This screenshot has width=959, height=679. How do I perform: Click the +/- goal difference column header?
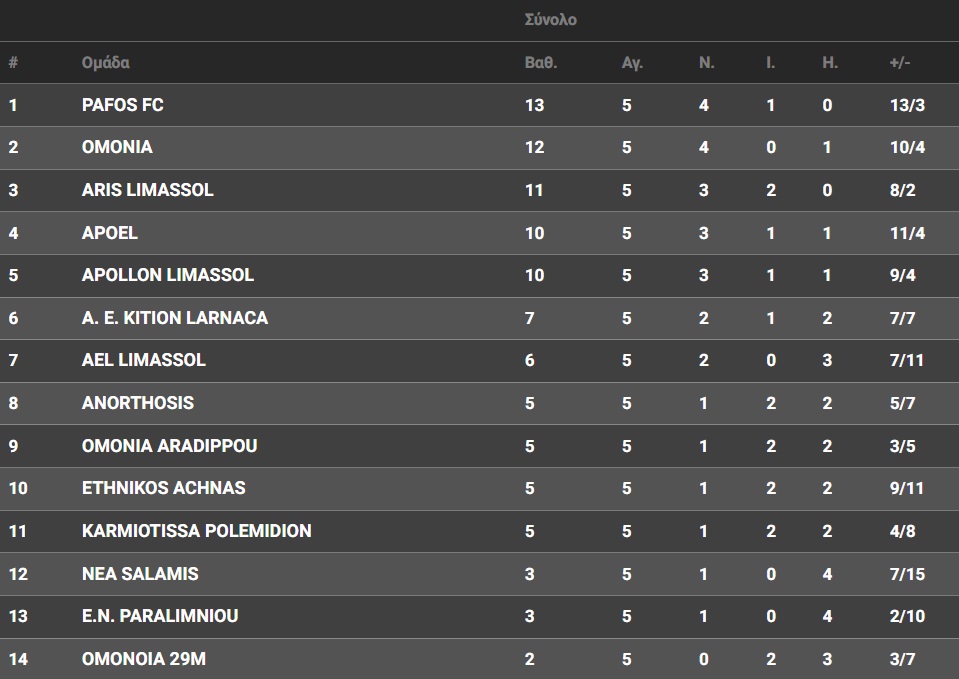pyautogui.click(x=900, y=62)
